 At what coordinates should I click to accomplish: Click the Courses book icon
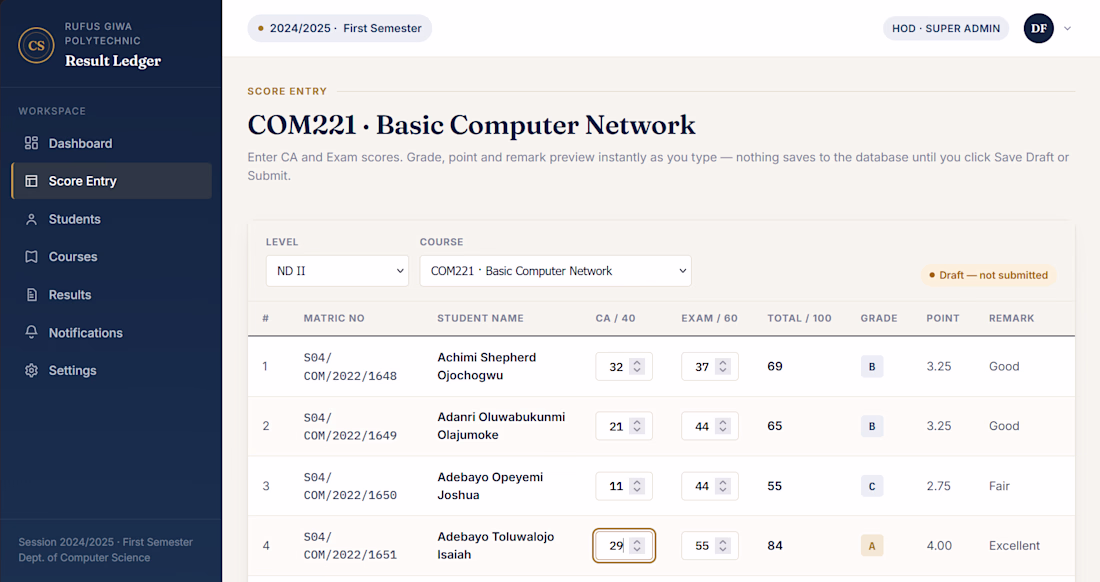pos(32,257)
